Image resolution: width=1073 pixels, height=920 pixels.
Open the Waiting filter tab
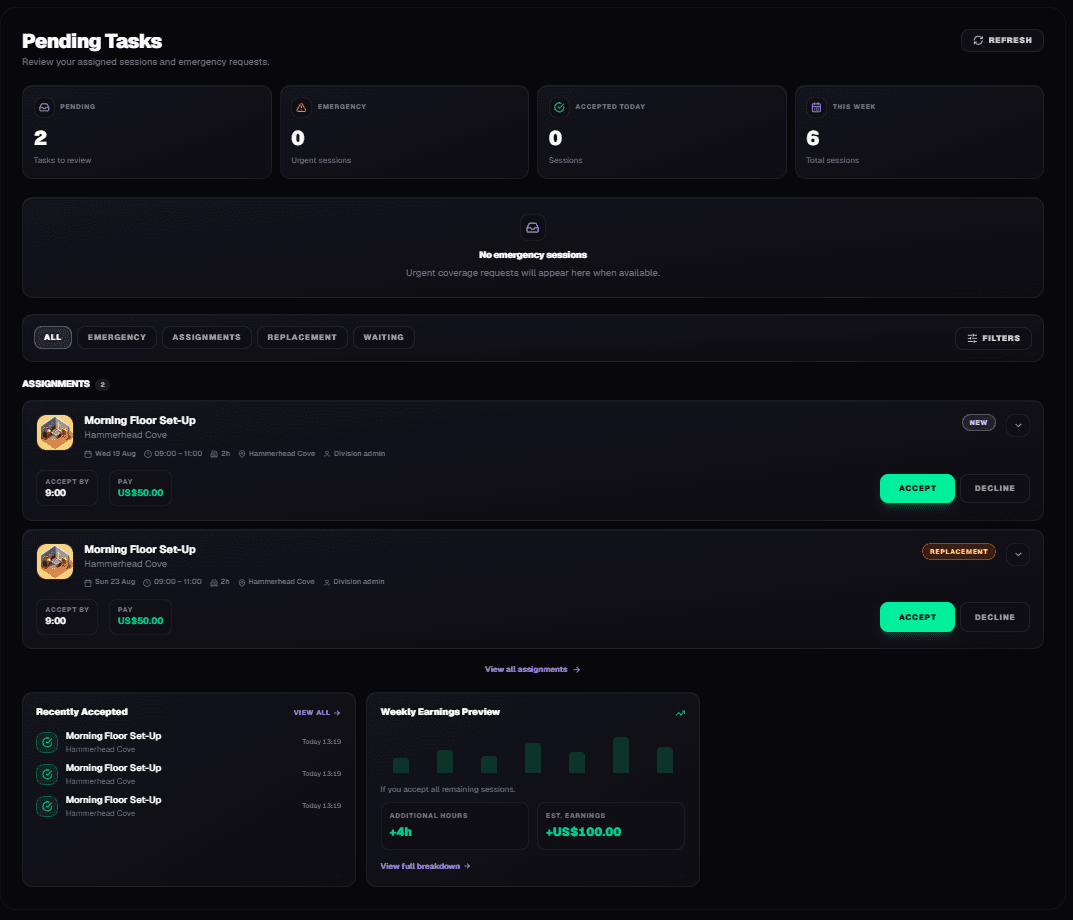(x=383, y=337)
